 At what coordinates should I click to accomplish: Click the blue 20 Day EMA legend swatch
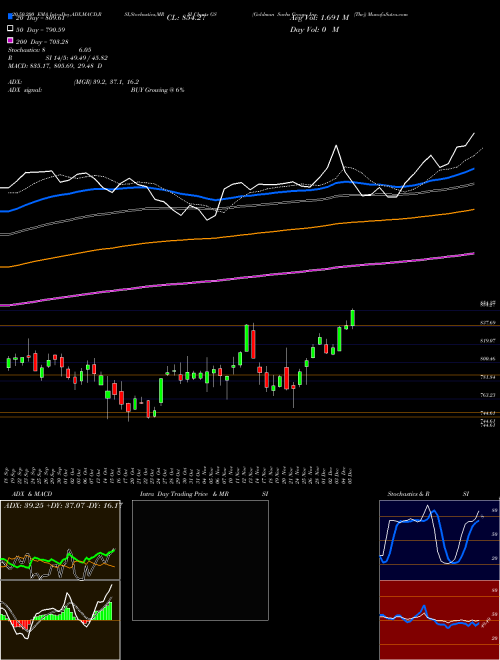[x=10, y=17]
